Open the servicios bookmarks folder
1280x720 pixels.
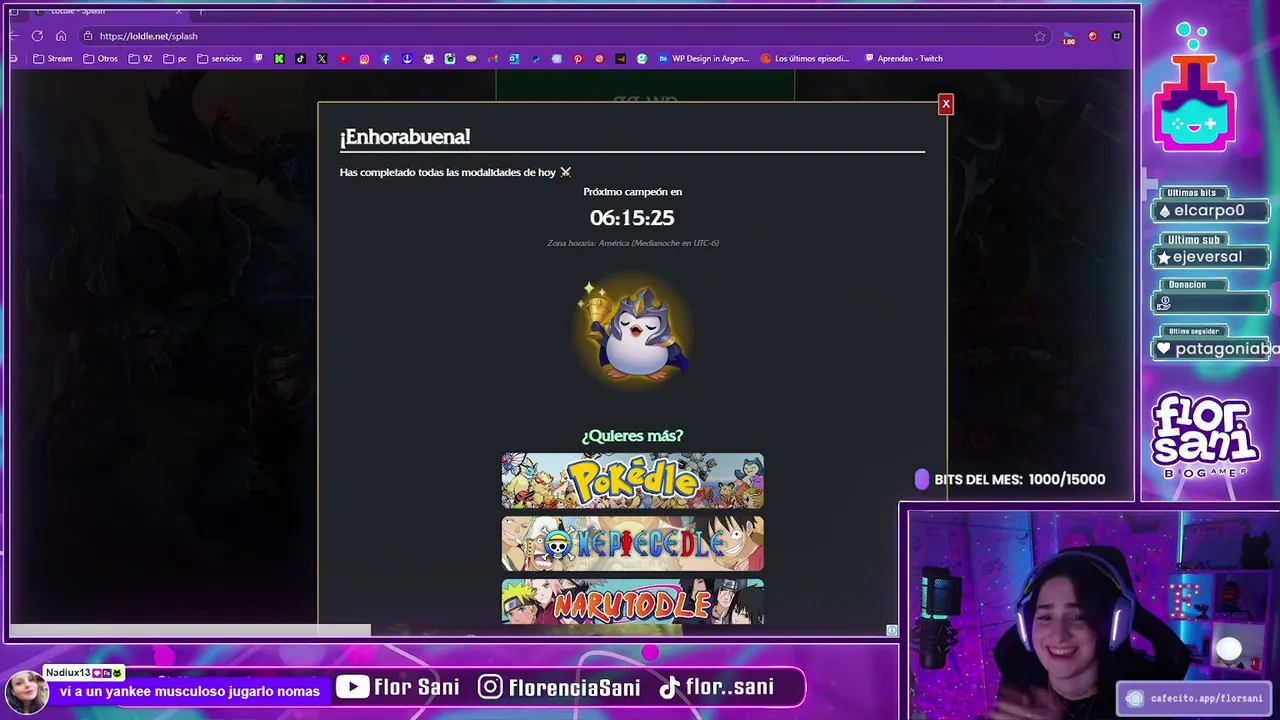(x=219, y=59)
